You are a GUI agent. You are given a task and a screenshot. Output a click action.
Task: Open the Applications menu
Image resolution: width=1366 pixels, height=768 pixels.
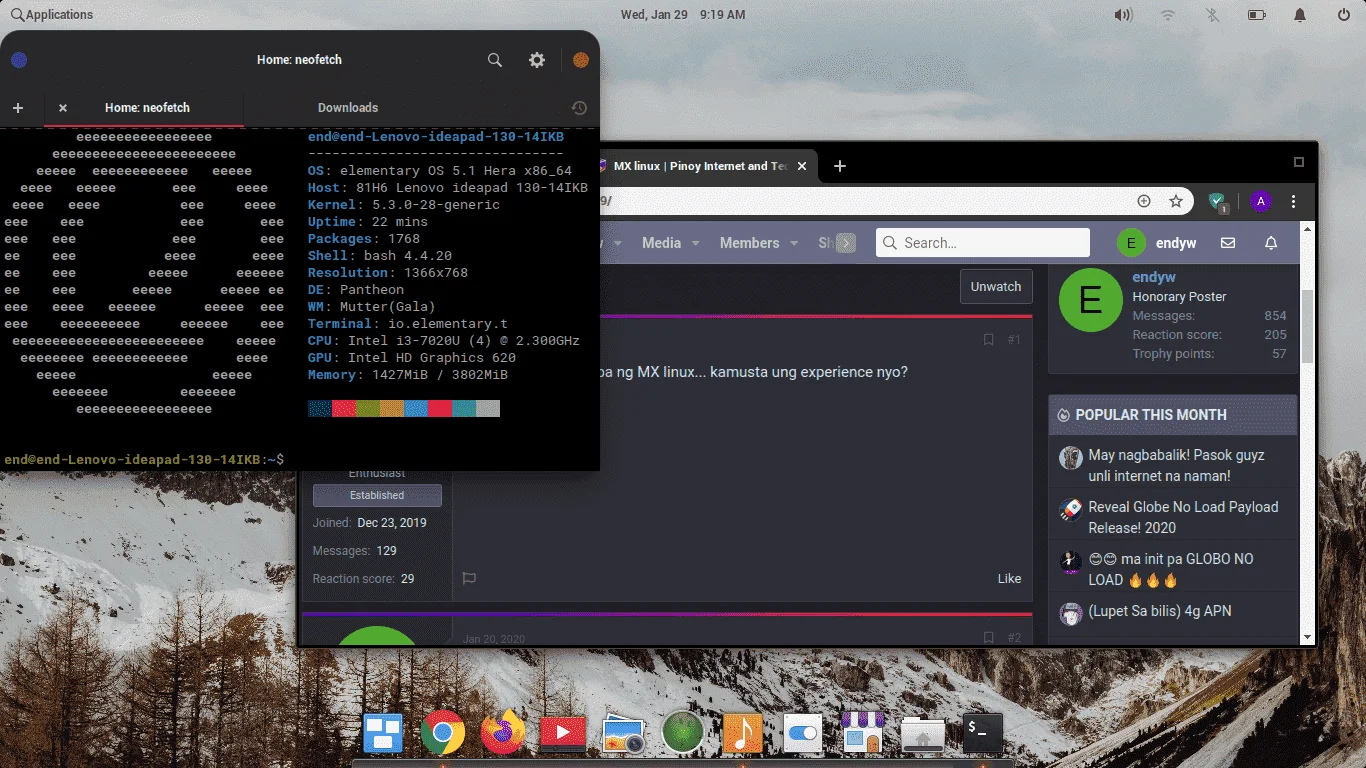pyautogui.click(x=50, y=15)
